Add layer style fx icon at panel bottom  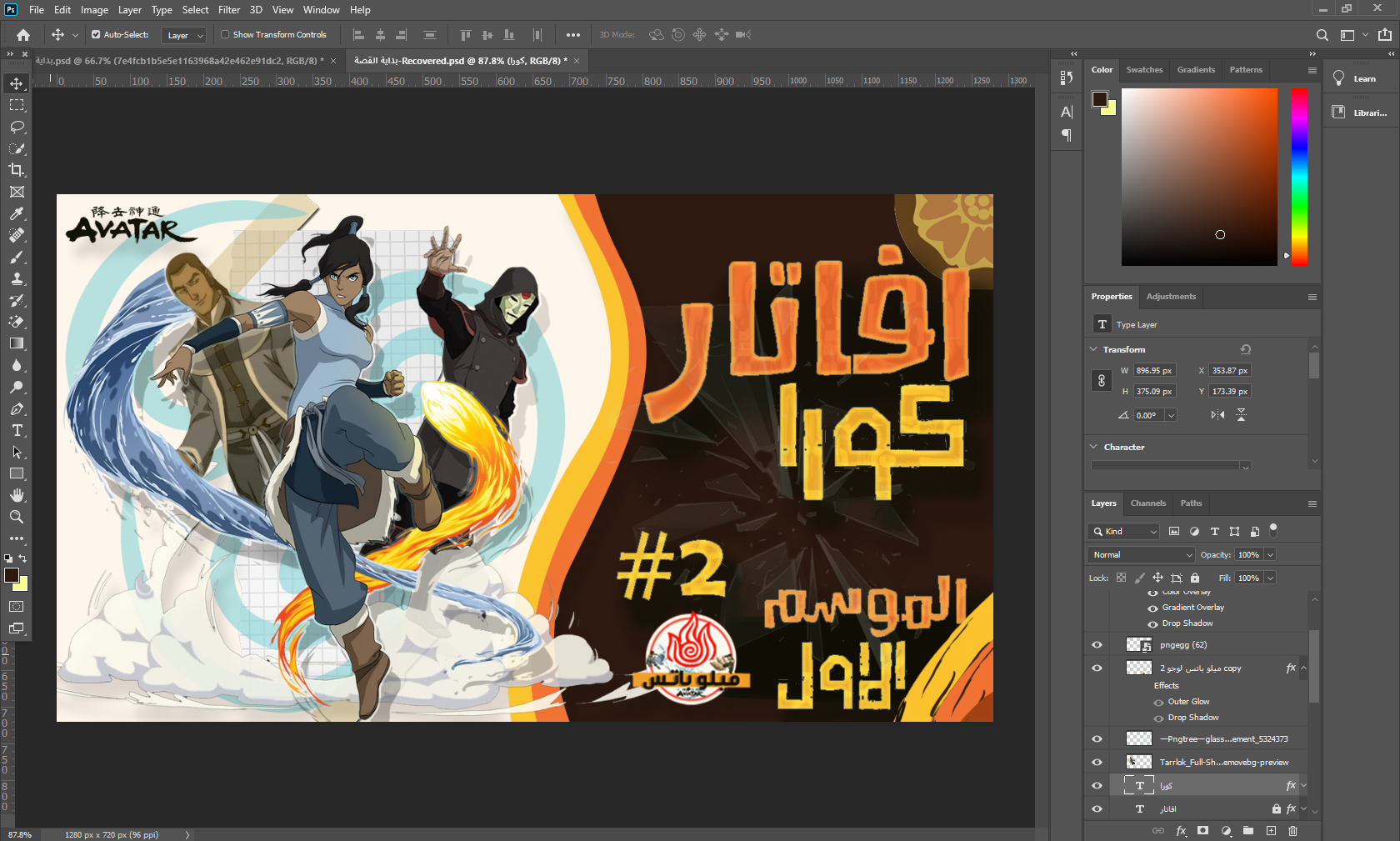(x=1181, y=830)
